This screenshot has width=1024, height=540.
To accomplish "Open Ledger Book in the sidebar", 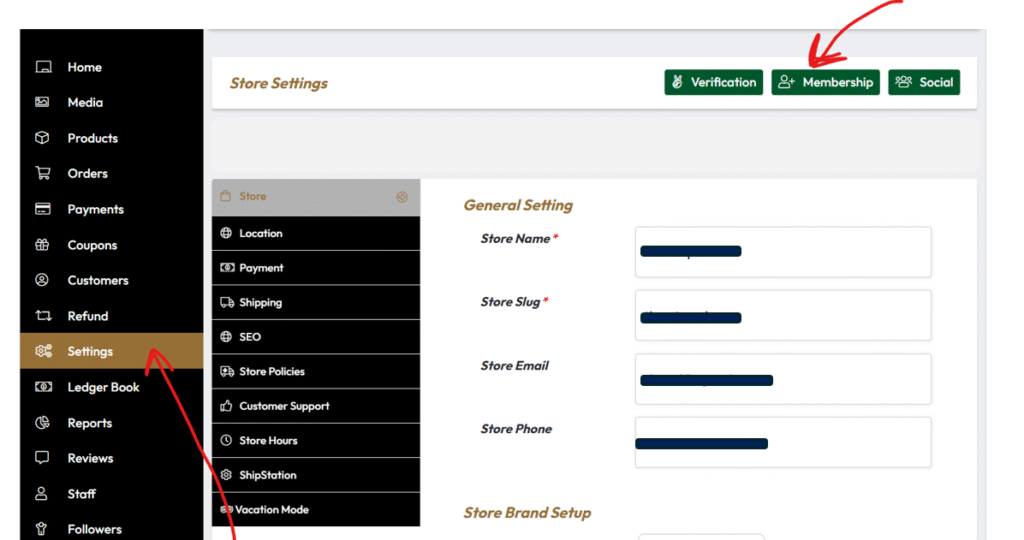I will click(103, 387).
